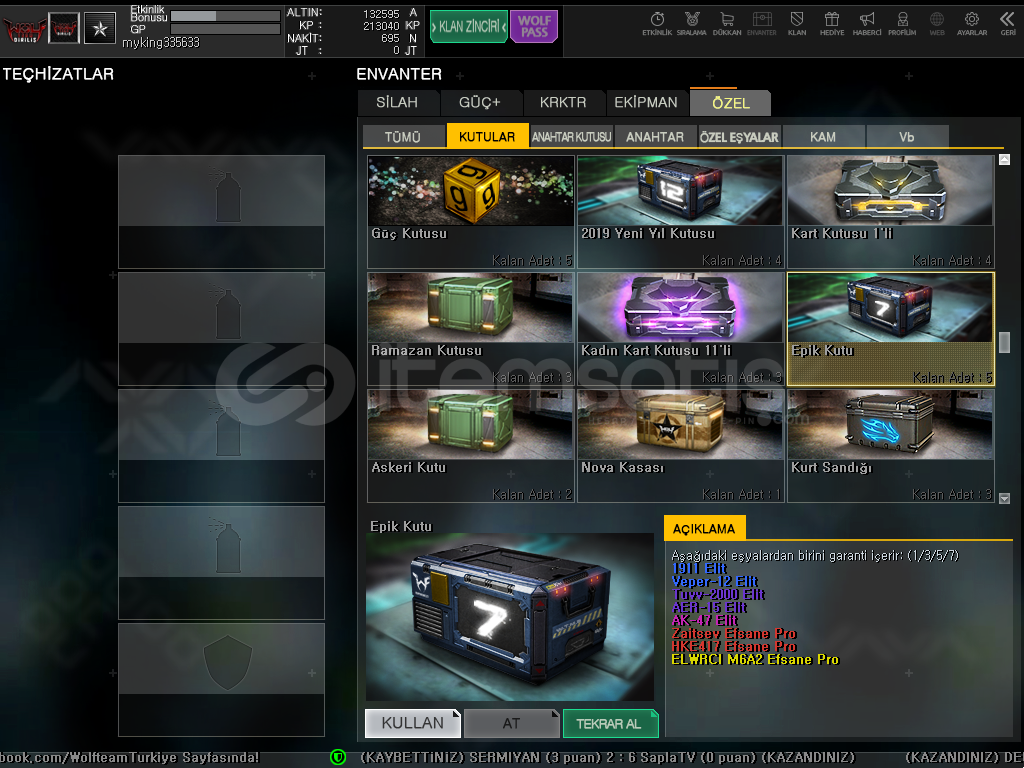Select the TÜMÜ sub-tab
This screenshot has width=1024, height=768.
click(x=403, y=136)
